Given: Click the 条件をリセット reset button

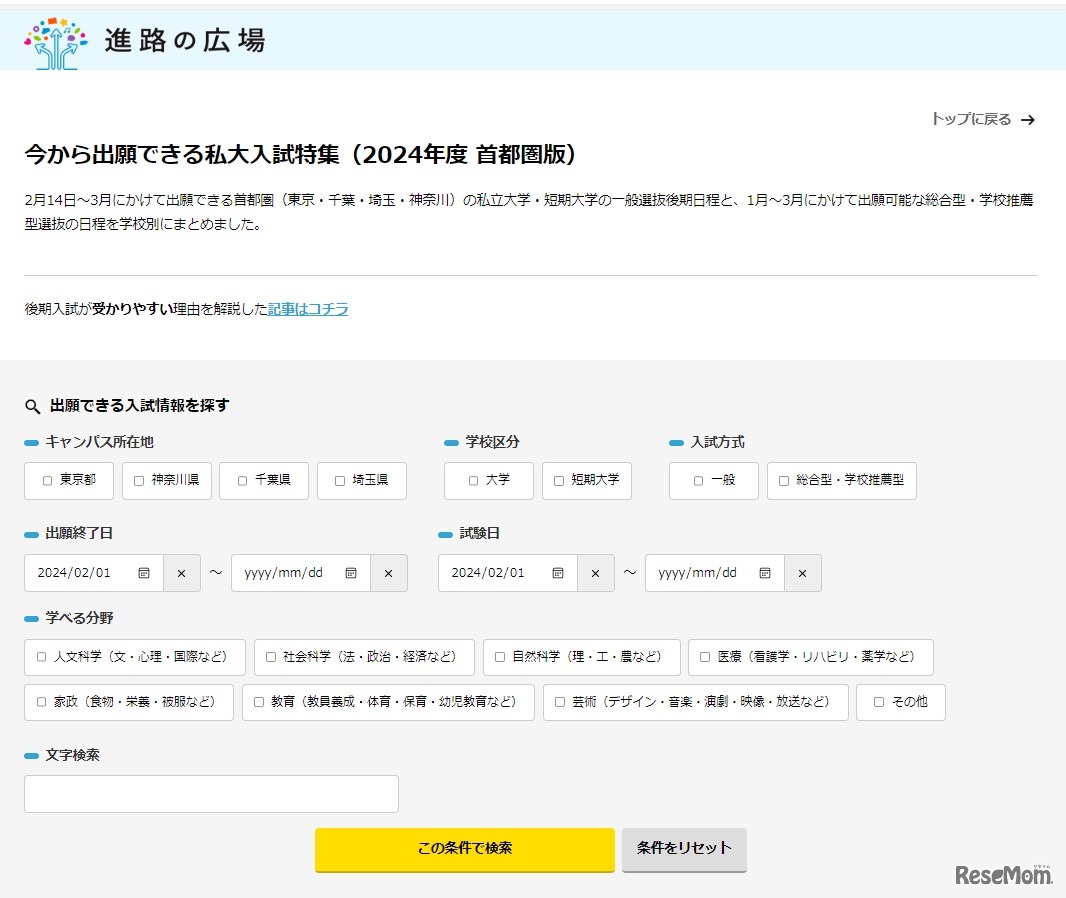Looking at the screenshot, I should point(684,848).
